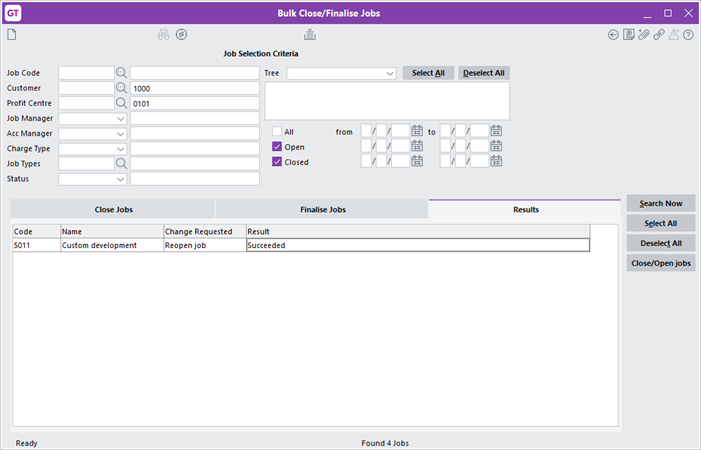This screenshot has width=701, height=450.
Task: Click the Profit Centre description field showing 0101
Action: tap(194, 103)
